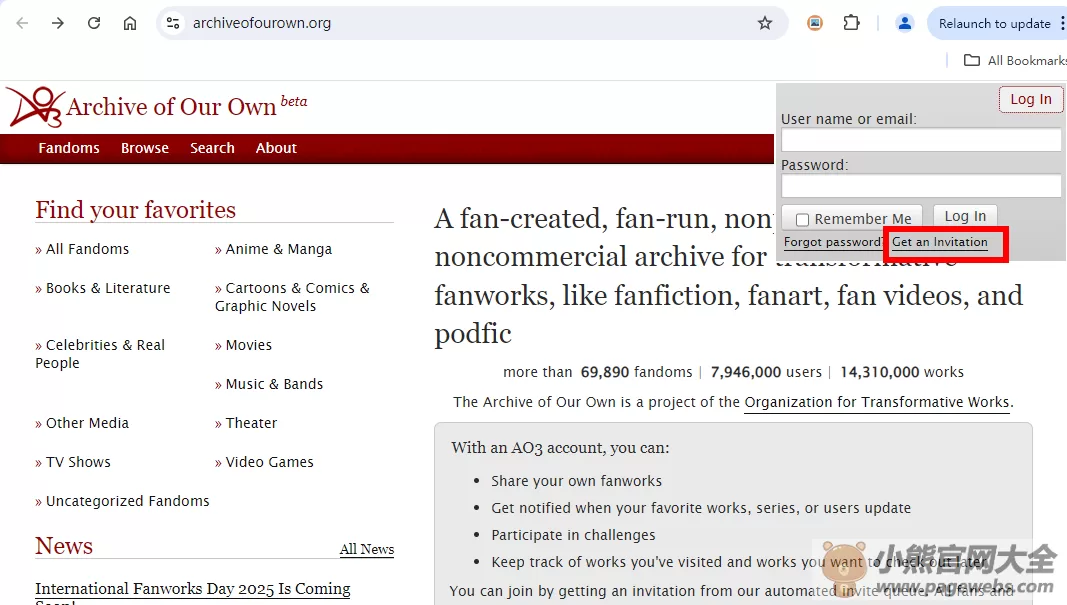The height and width of the screenshot is (605, 1067).
Task: Open the Movies fandoms link
Action: tap(248, 345)
